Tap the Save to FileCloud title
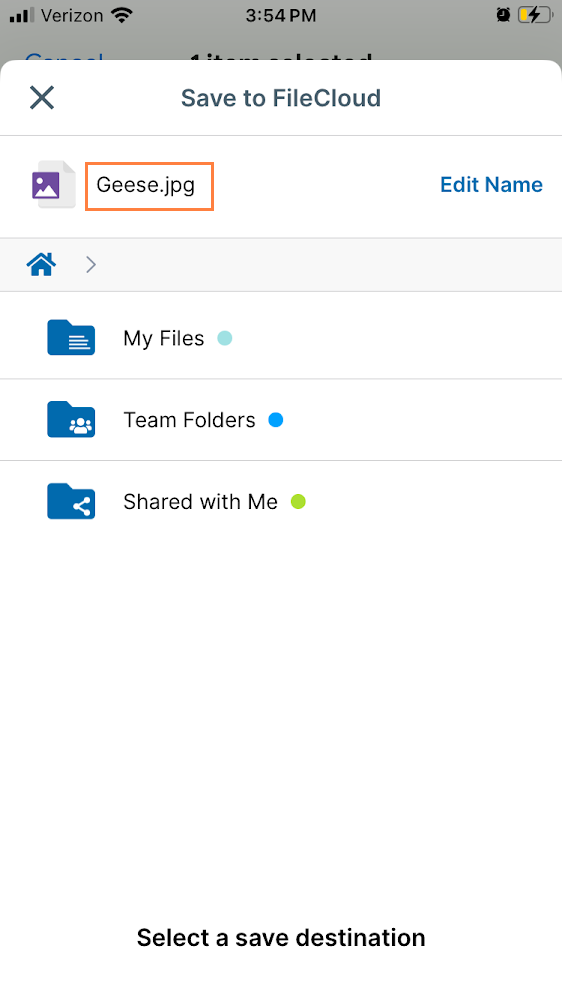 point(281,98)
